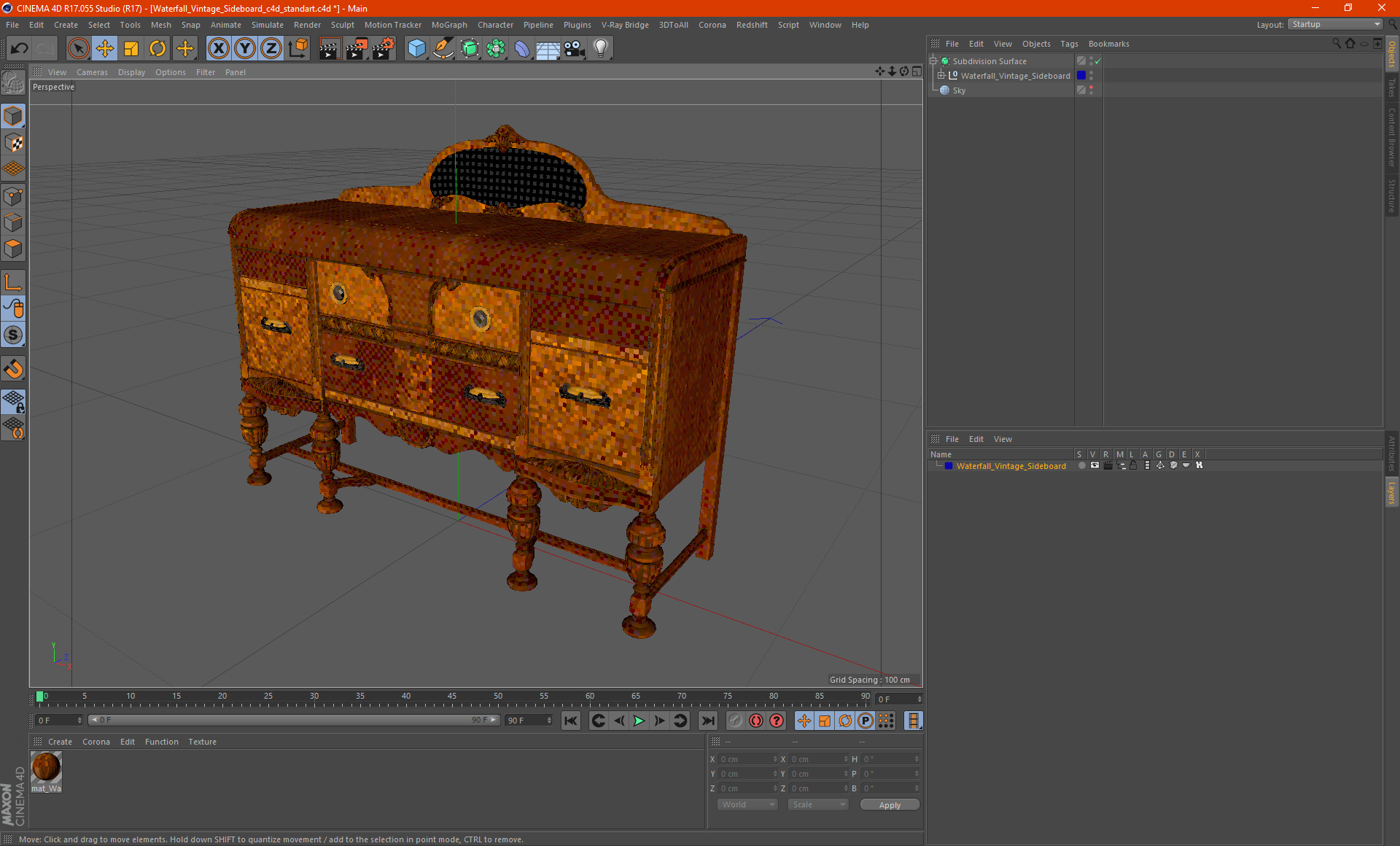The height and width of the screenshot is (846, 1400).
Task: Toggle layer View eye icon
Action: (1094, 465)
